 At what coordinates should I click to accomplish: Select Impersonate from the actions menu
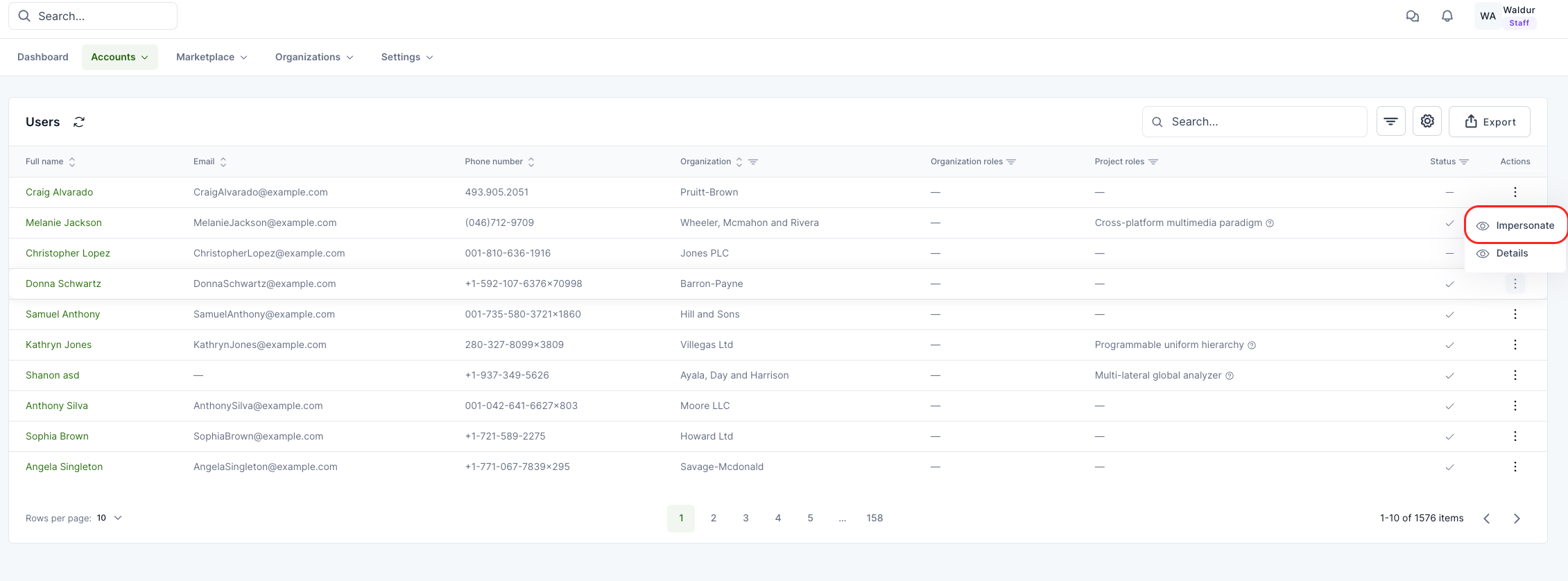[1524, 225]
